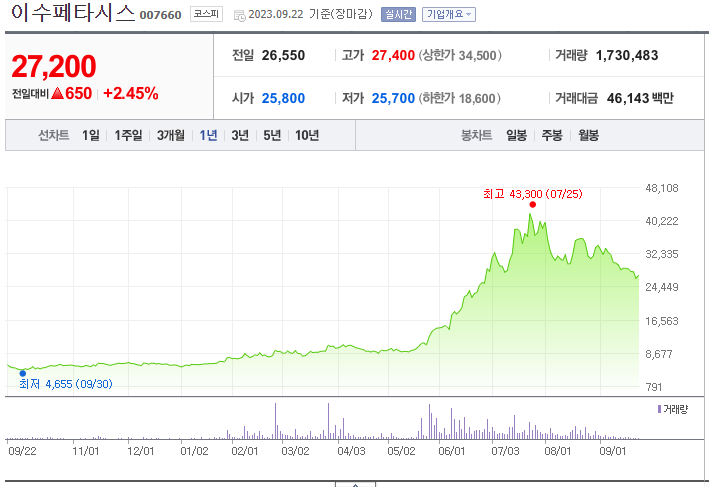
Task: Click the 코스피 market badge
Action: (206, 14)
